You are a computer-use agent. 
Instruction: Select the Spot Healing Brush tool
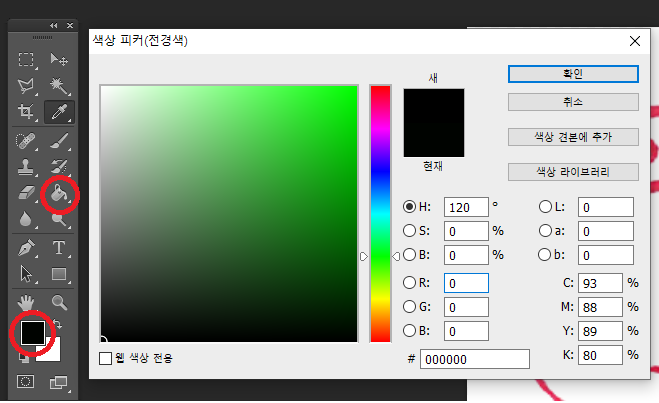(x=25, y=141)
